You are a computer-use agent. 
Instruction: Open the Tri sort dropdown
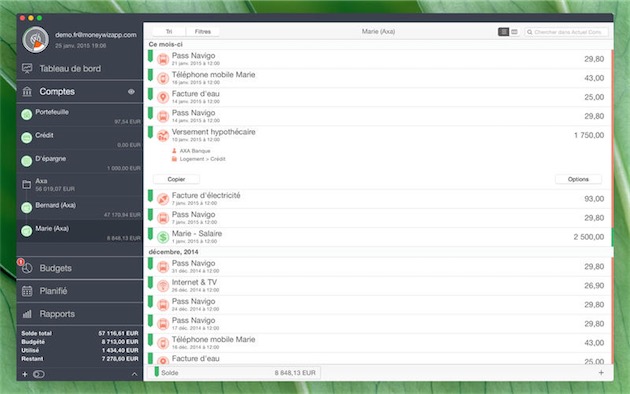[x=169, y=32]
